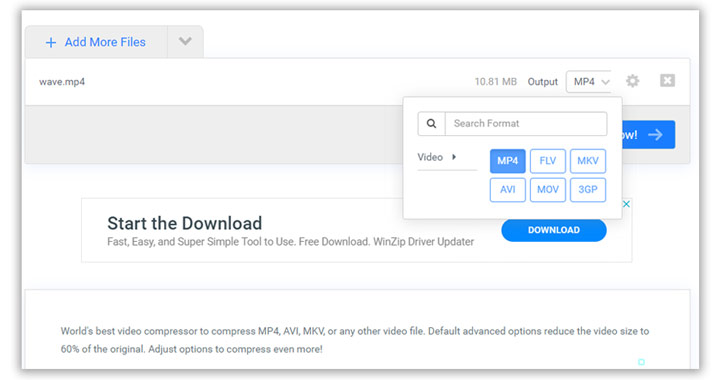Click the Add More Files button
720x380 pixels.
pyautogui.click(x=96, y=42)
